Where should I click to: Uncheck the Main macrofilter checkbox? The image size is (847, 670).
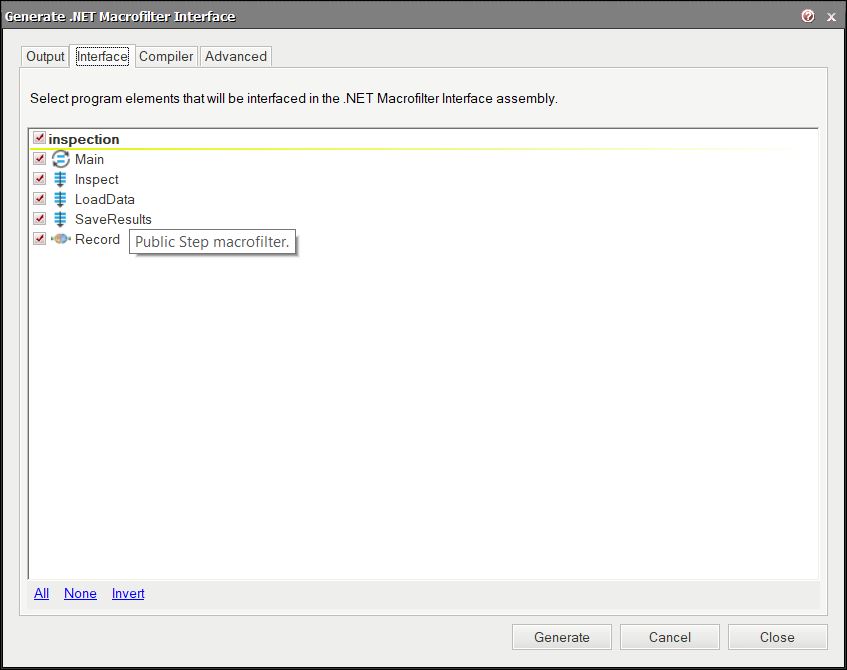39,158
